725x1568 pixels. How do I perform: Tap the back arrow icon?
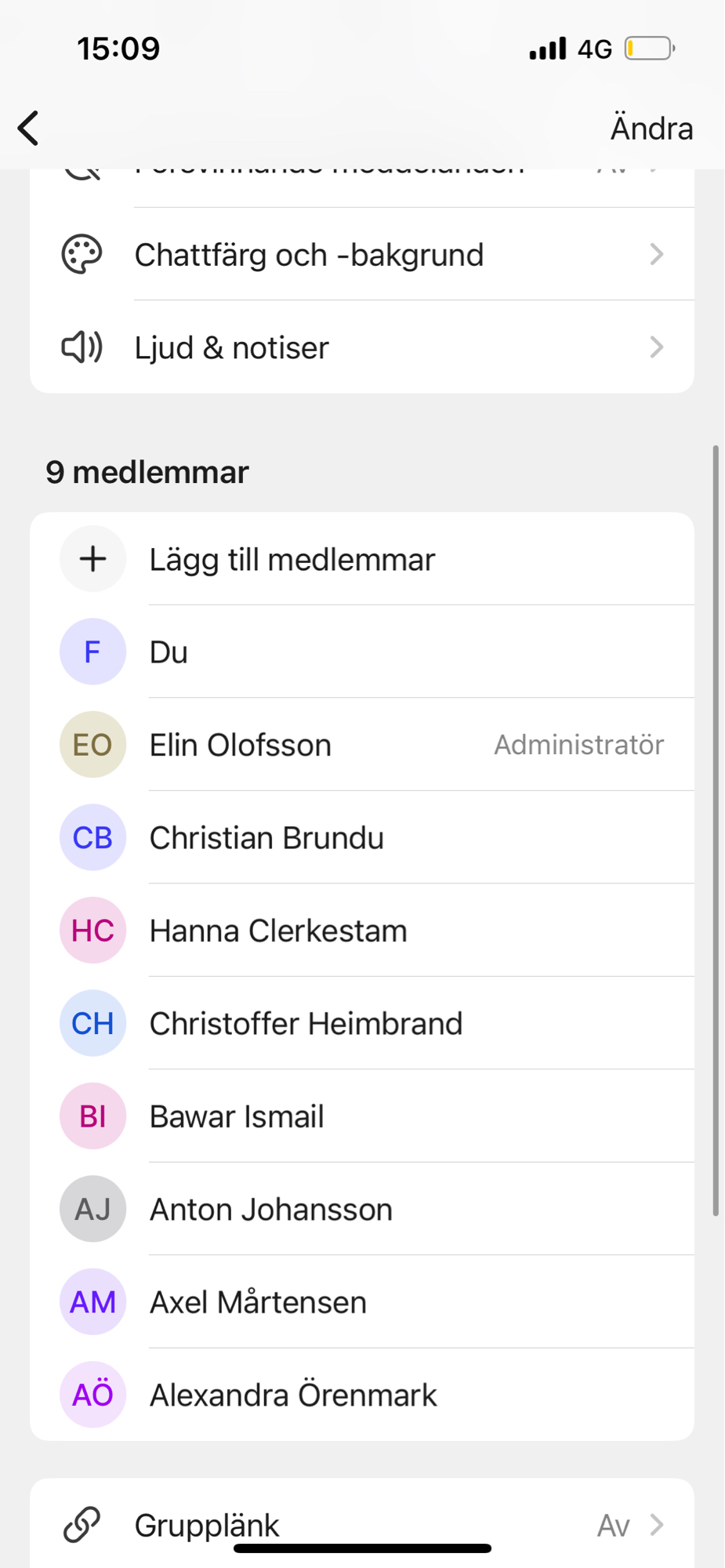click(29, 128)
